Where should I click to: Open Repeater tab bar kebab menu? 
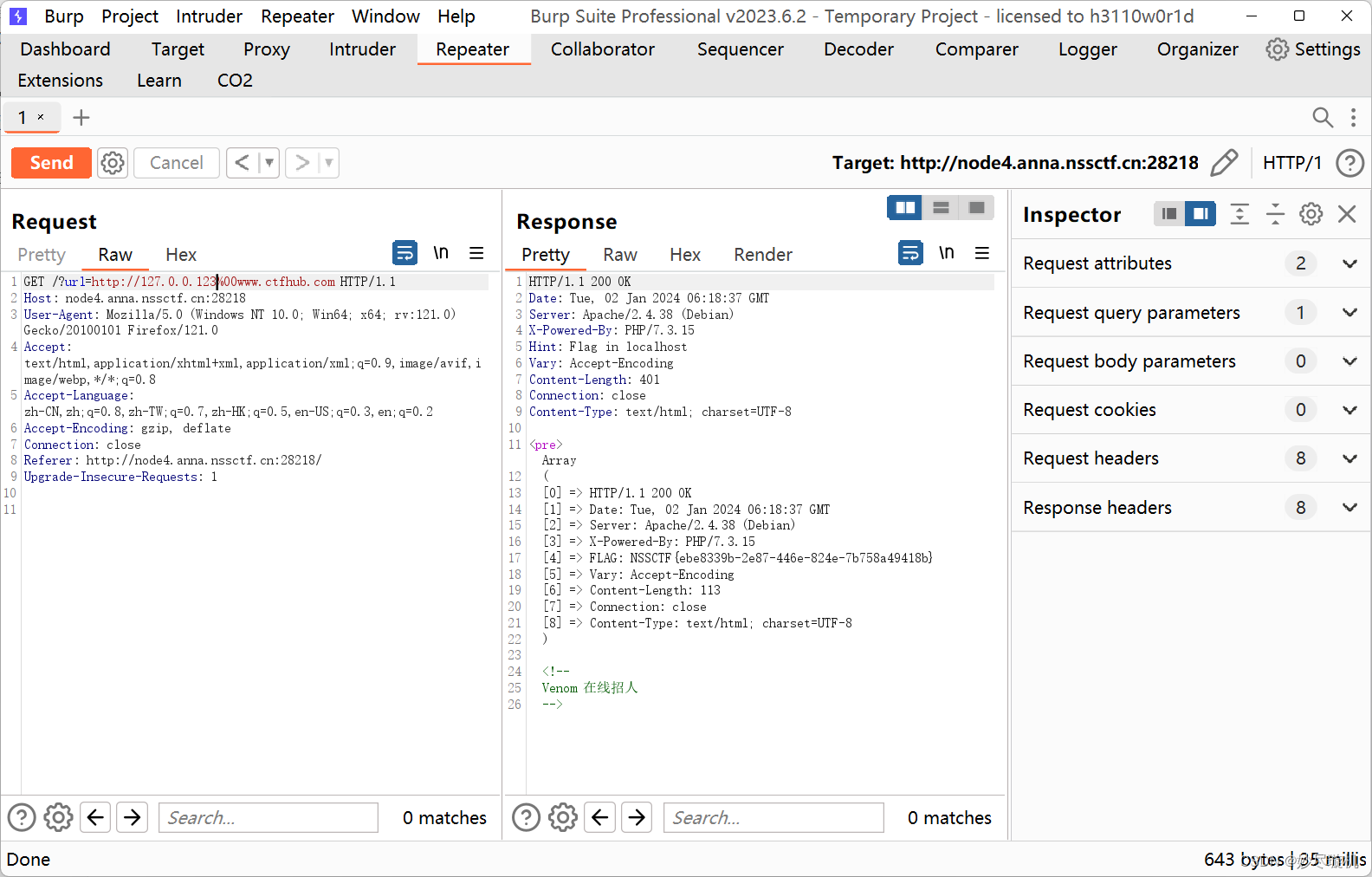pos(1353,117)
